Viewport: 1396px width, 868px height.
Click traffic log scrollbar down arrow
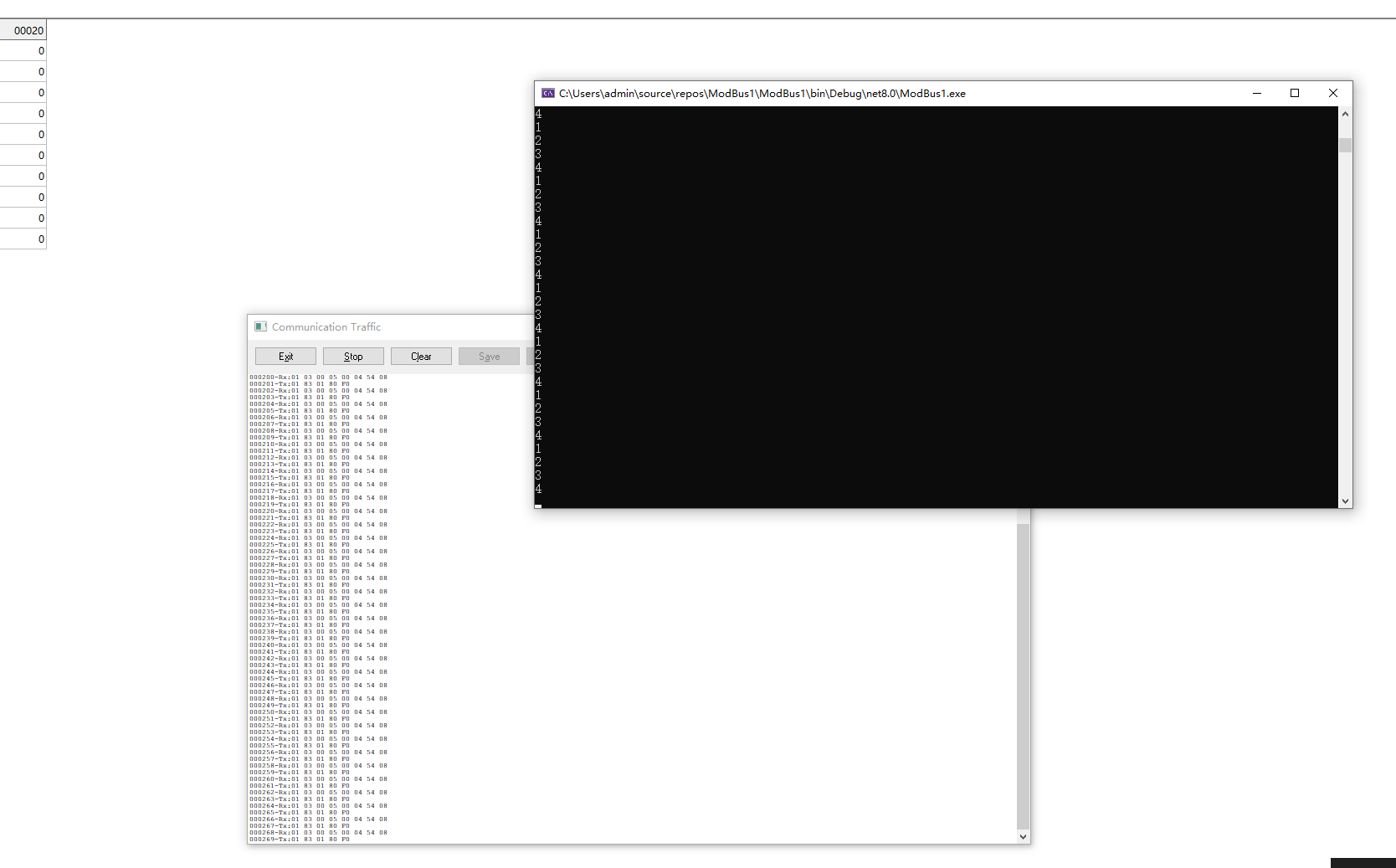tap(1023, 836)
